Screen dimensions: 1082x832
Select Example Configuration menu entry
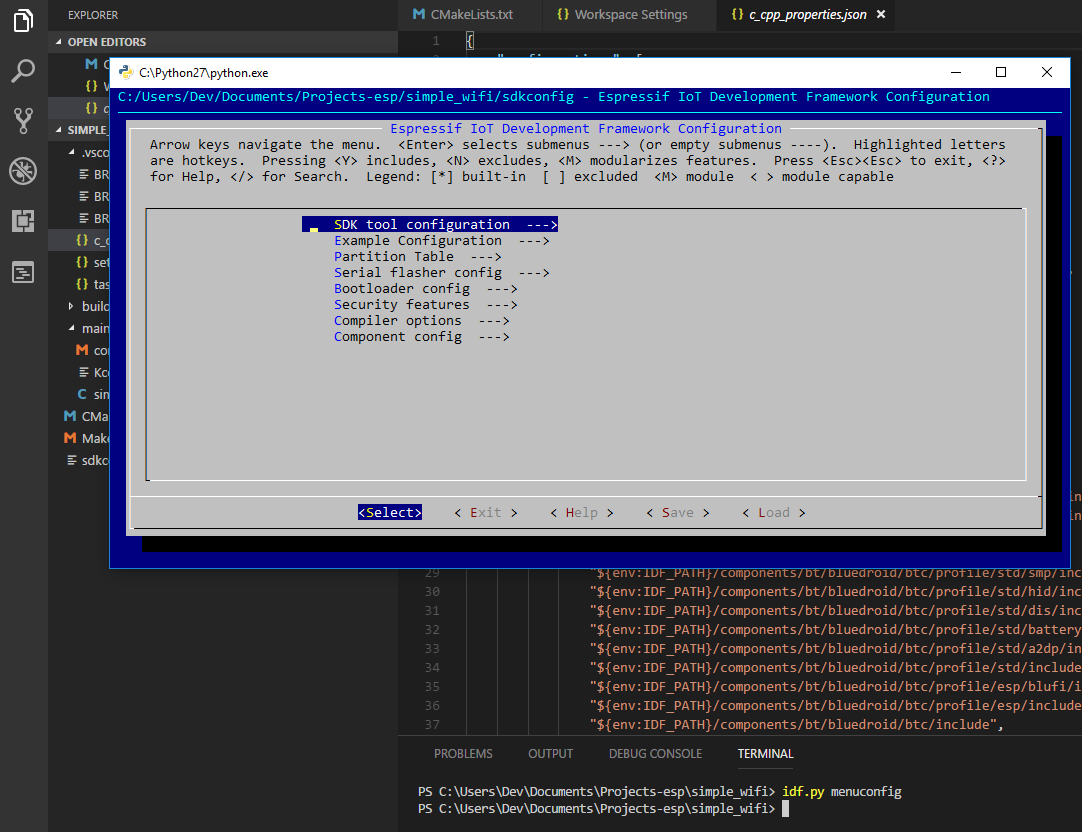(442, 240)
